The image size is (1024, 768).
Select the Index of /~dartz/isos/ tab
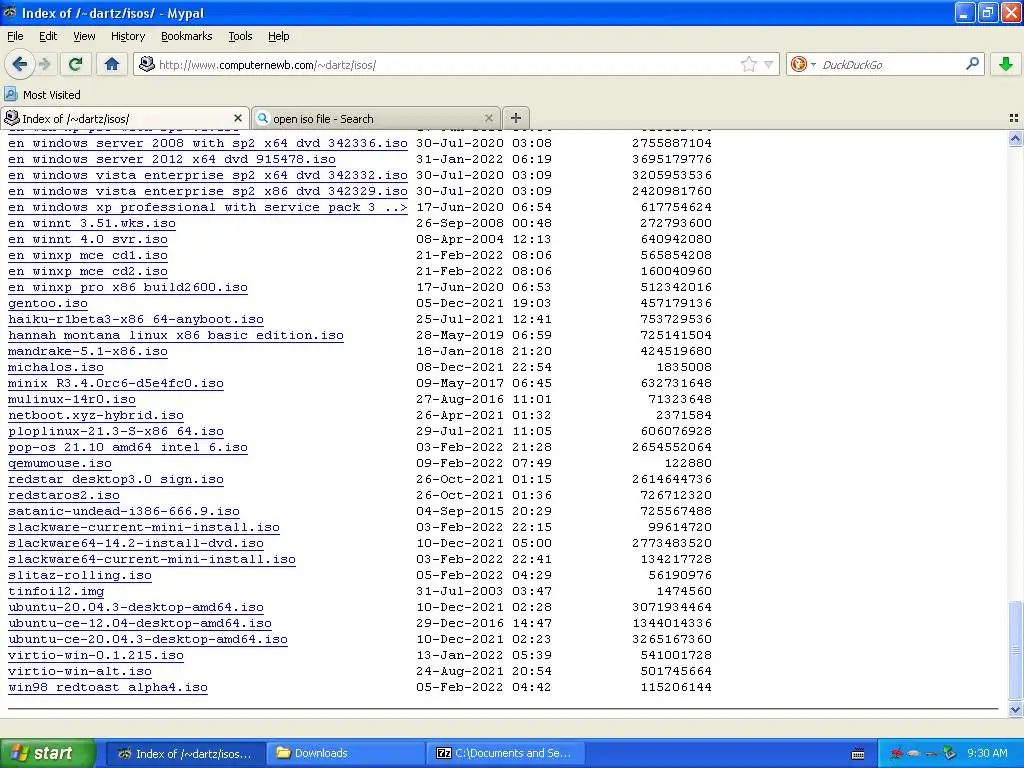point(124,118)
